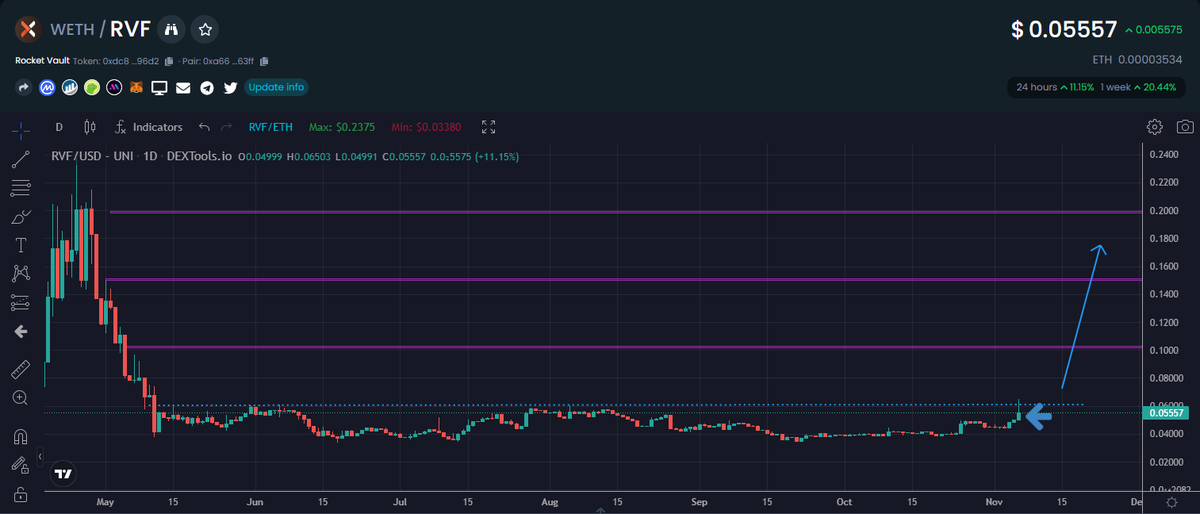This screenshot has width=1200, height=514.
Task: Click the Rocket Vault token logo
Action: coord(27,30)
